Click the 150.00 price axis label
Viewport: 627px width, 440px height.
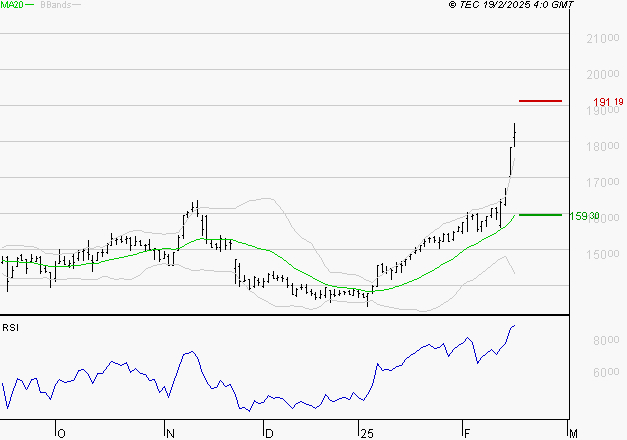pos(603,254)
